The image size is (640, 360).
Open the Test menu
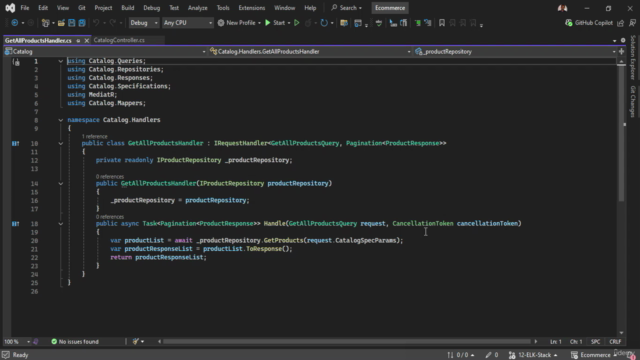coord(174,8)
